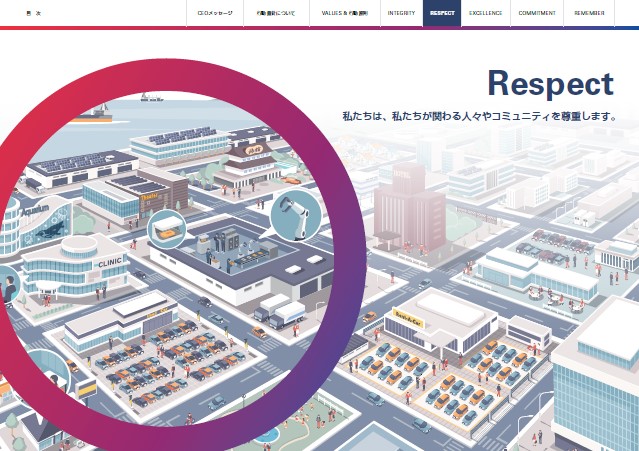This screenshot has height=451, width=639.
Task: Open the VALUES & 行動規範 tab
Action: coord(344,14)
